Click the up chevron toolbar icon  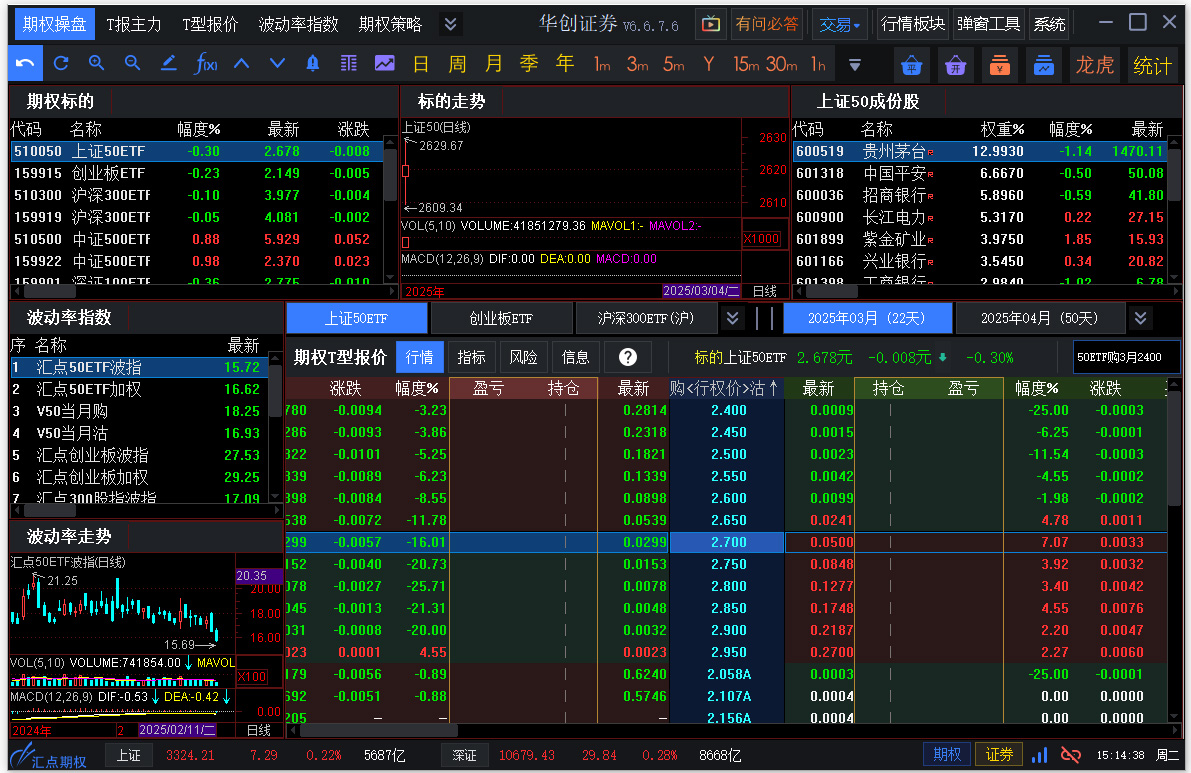(242, 64)
